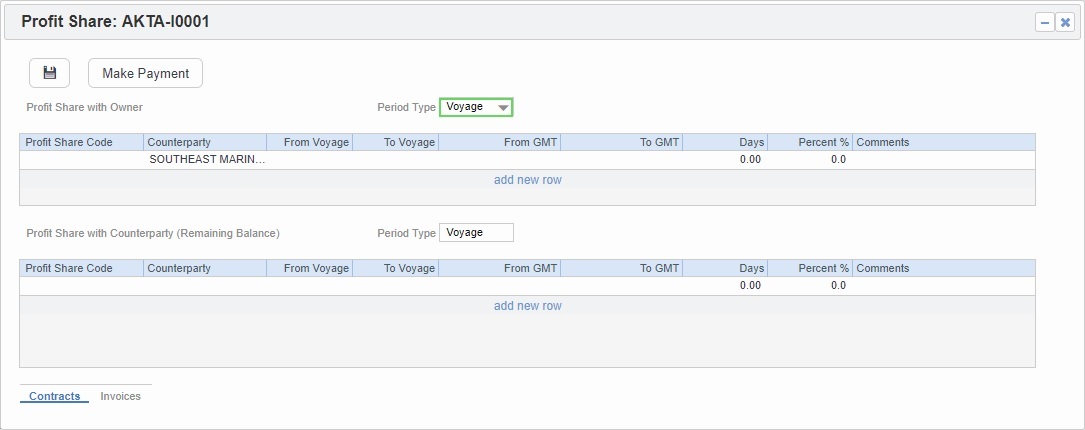
Task: Close the Profit Share window
Action: 1065,23
